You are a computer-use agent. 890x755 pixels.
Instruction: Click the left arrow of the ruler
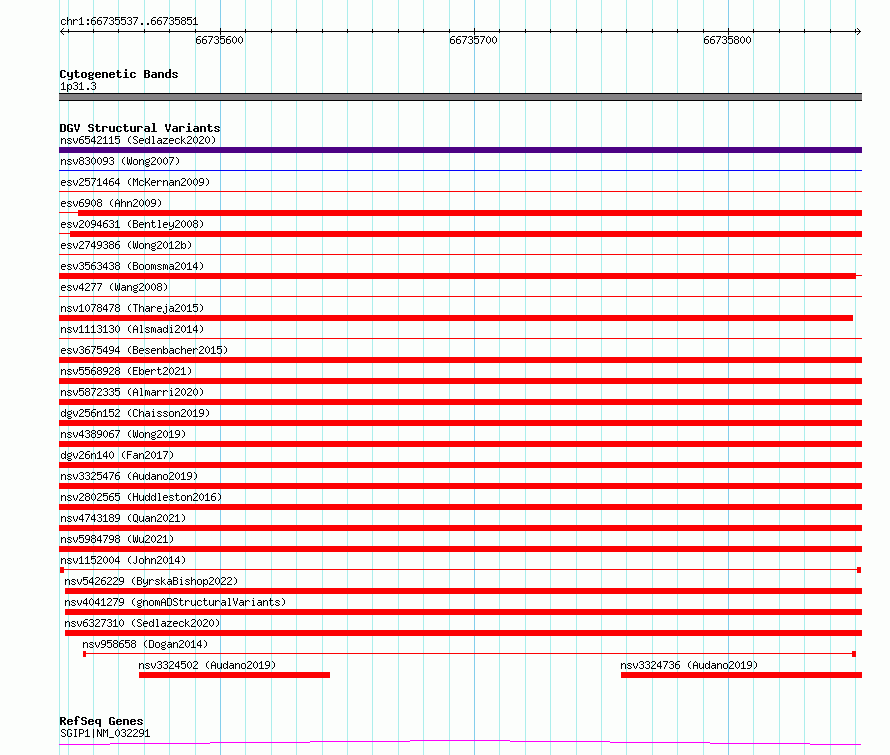63,31
